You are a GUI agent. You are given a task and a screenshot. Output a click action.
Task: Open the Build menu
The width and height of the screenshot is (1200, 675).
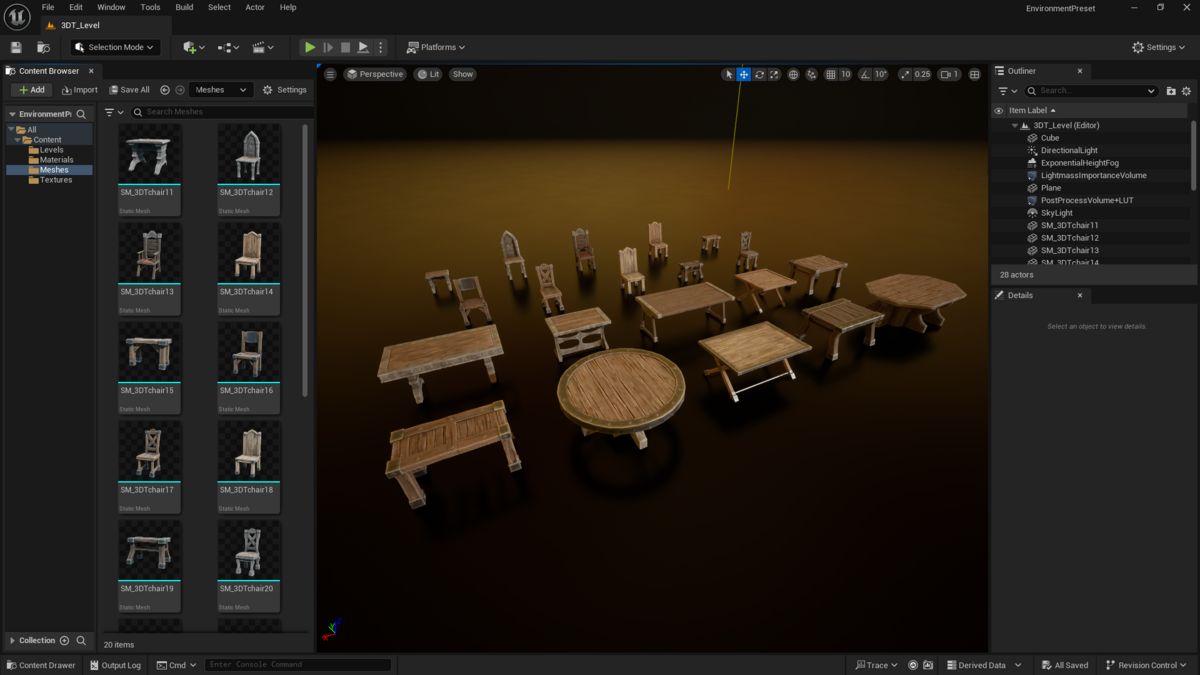coord(184,7)
